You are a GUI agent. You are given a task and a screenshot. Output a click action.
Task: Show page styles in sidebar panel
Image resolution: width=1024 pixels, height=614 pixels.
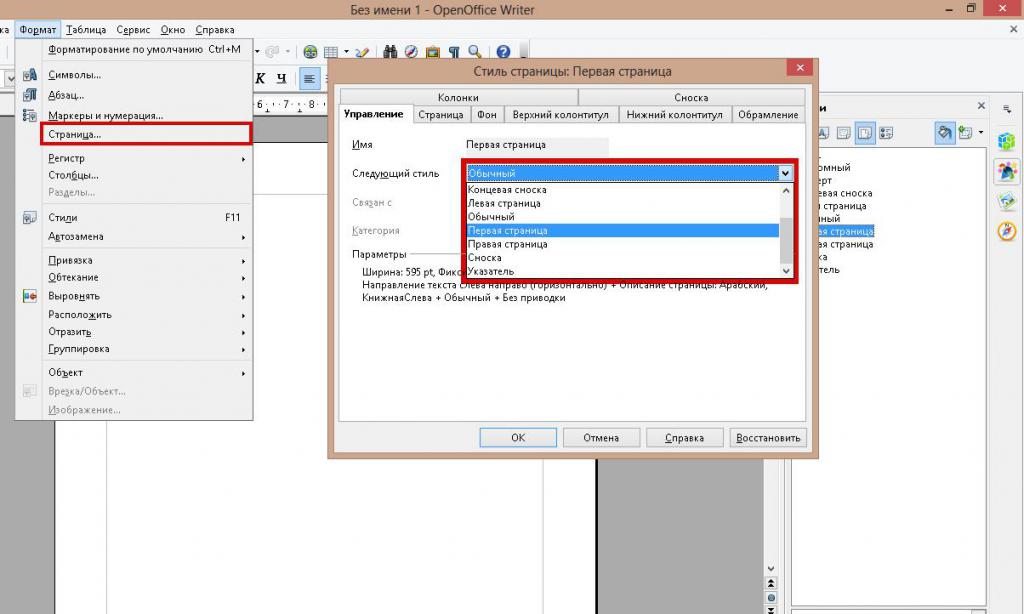point(865,133)
